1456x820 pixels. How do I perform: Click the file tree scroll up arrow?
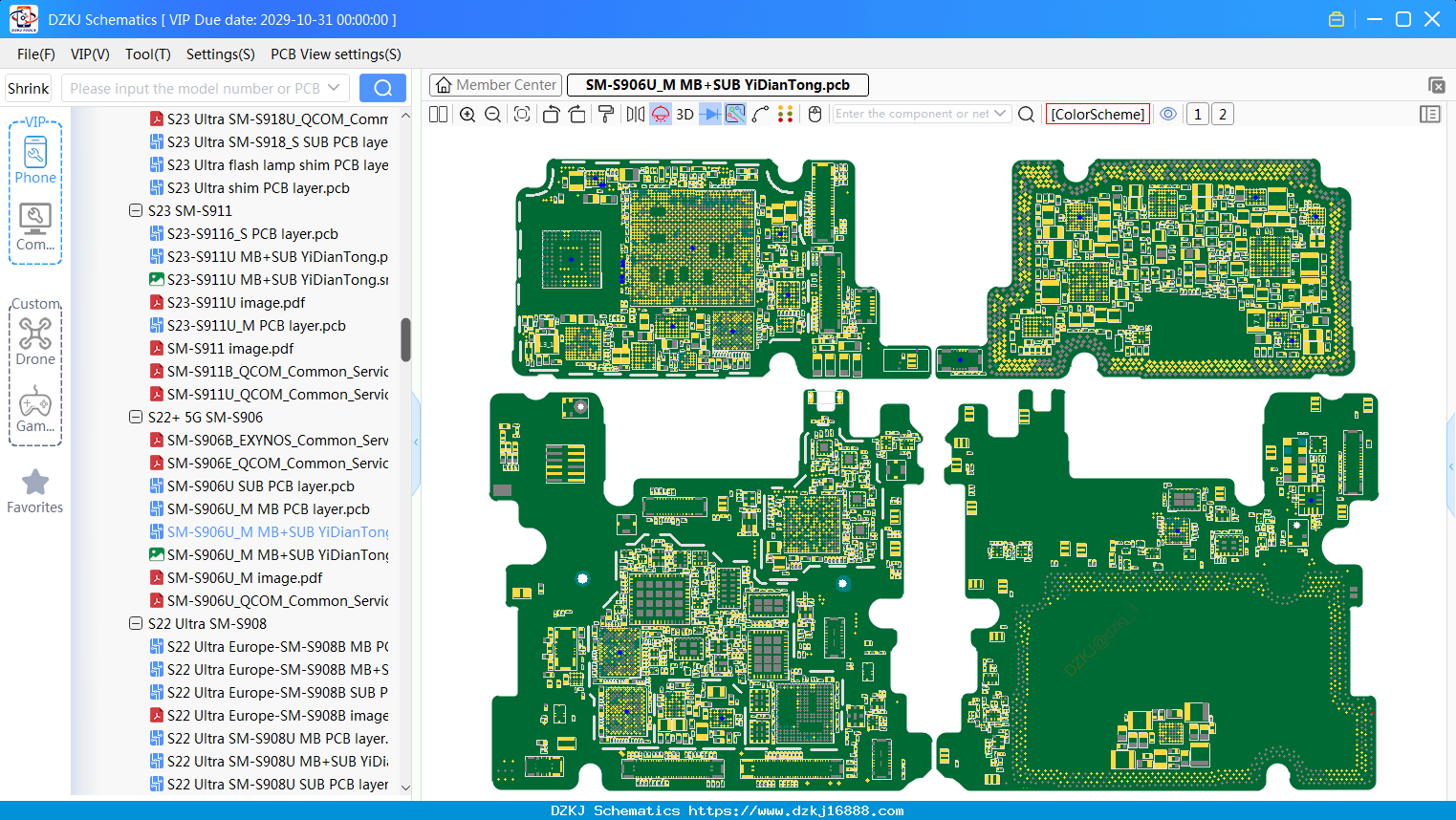405,116
